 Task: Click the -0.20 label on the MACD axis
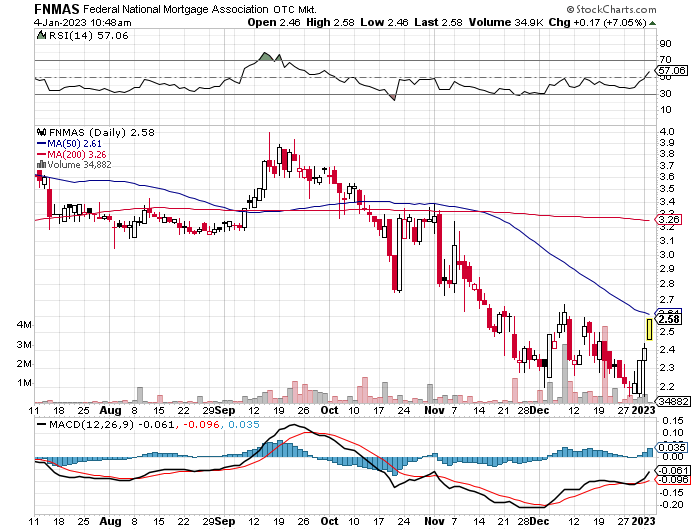coord(671,505)
